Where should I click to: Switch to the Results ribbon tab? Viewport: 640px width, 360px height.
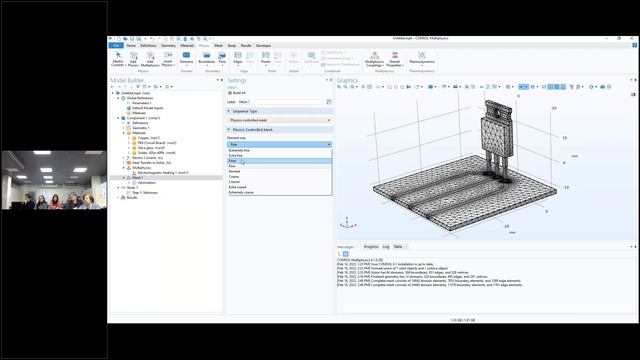pyautogui.click(x=246, y=45)
